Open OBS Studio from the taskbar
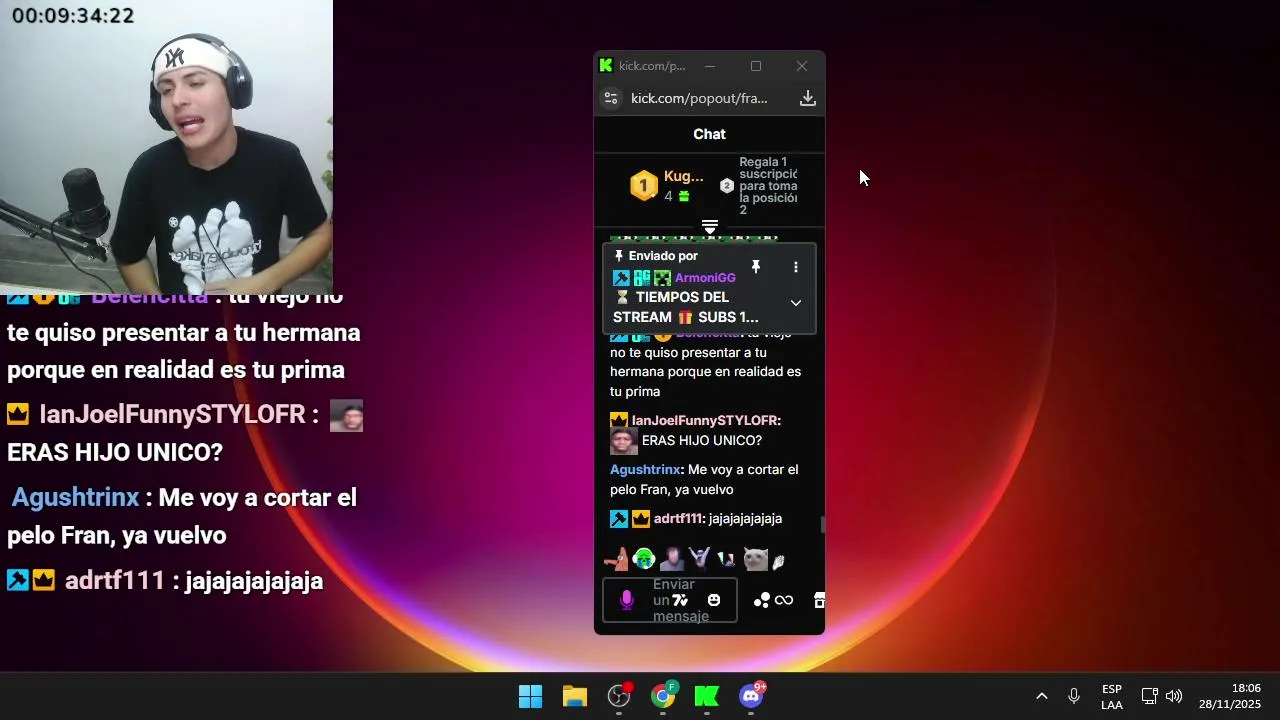Viewport: 1280px width, 720px height. click(620, 696)
